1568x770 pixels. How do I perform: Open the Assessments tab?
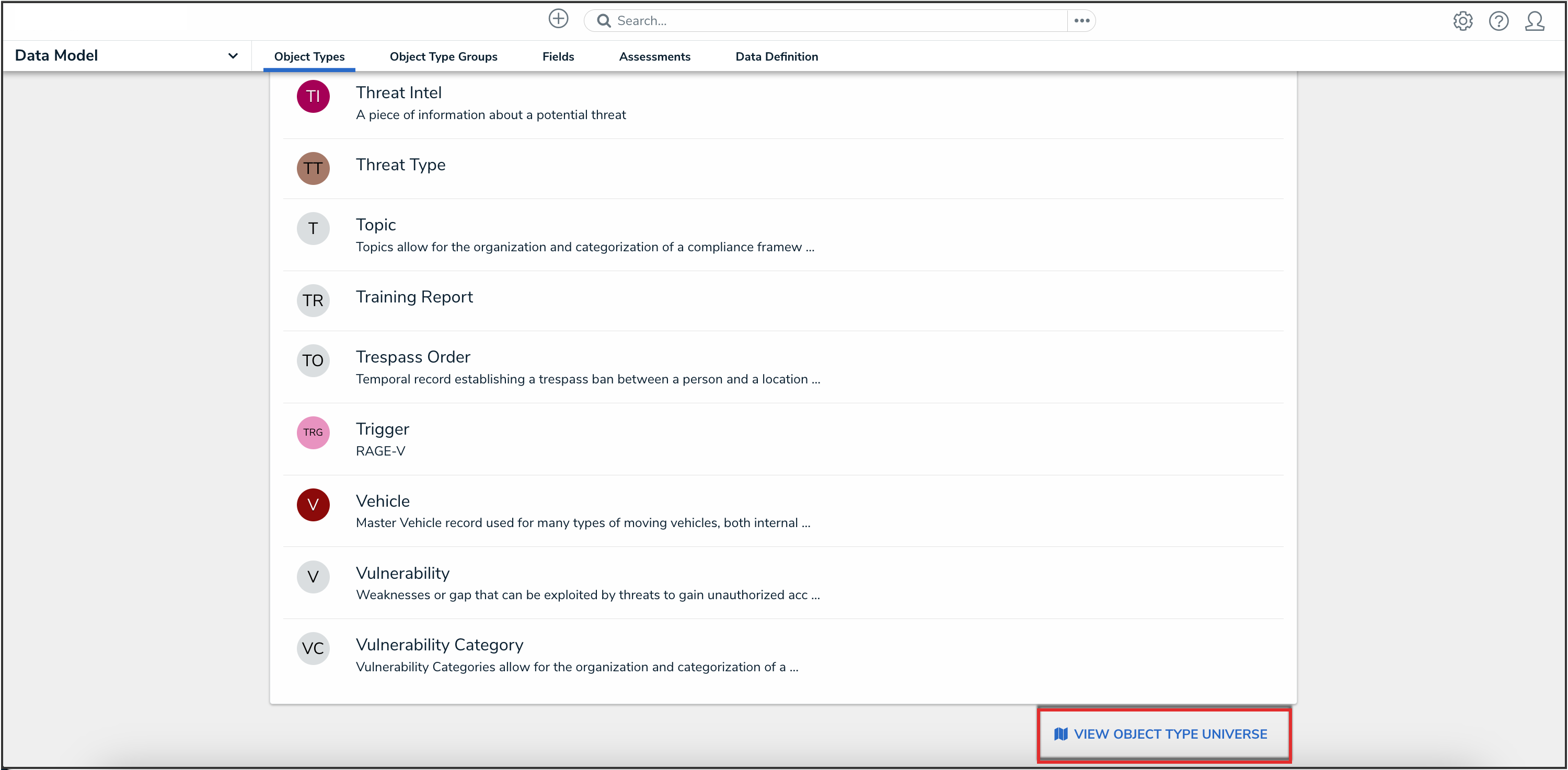tap(654, 56)
